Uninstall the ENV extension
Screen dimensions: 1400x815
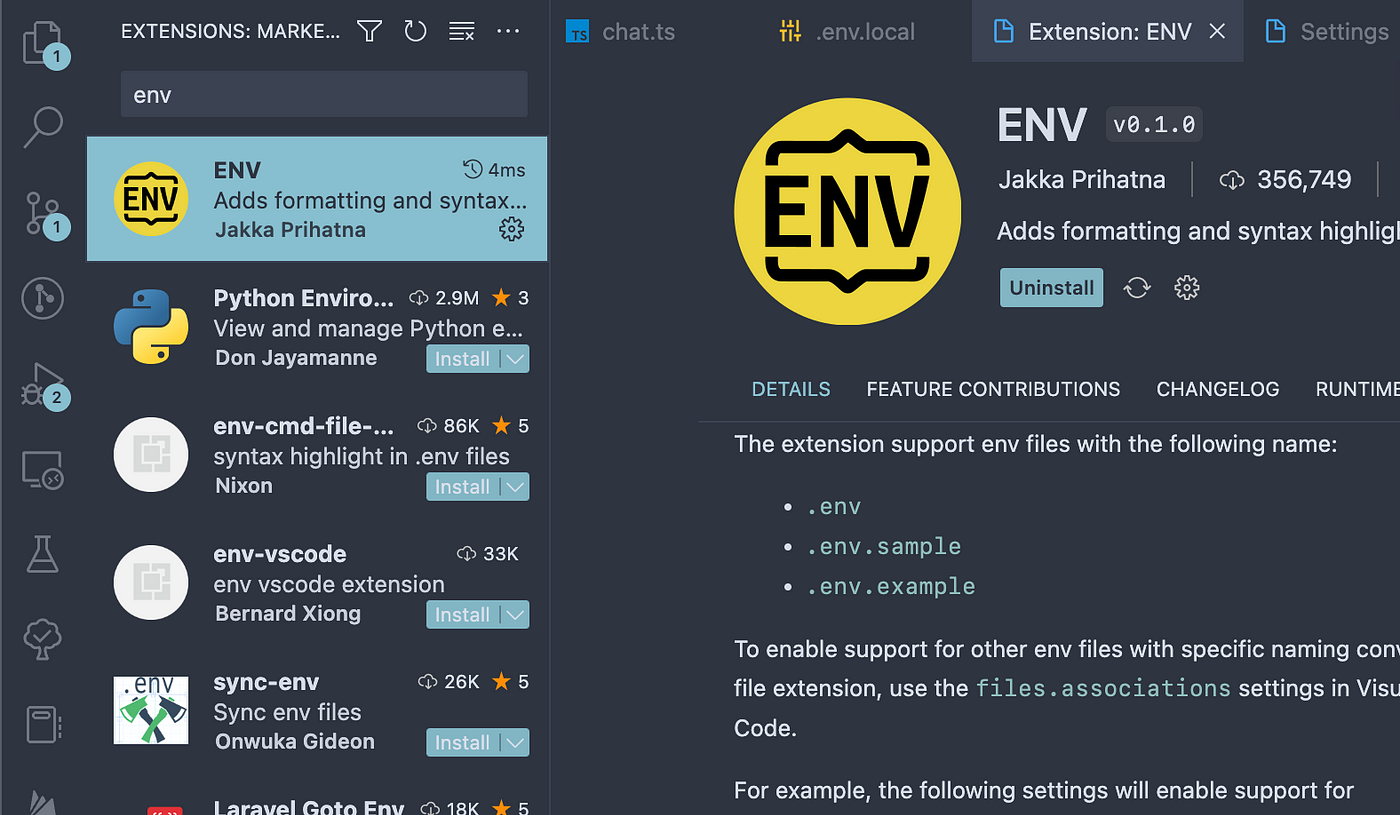(x=1051, y=288)
